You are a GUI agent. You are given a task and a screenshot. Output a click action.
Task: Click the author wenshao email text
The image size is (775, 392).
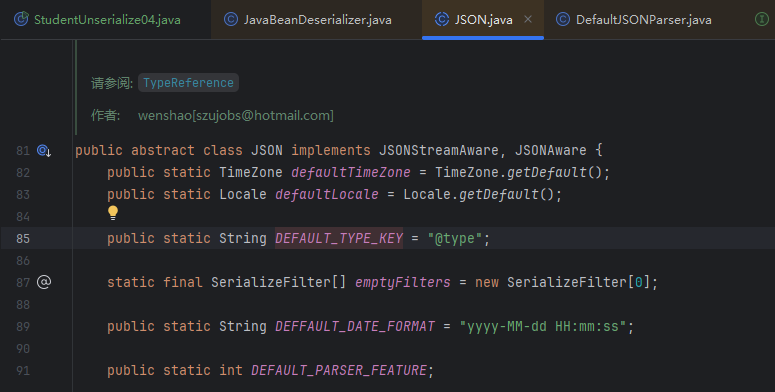(x=236, y=115)
